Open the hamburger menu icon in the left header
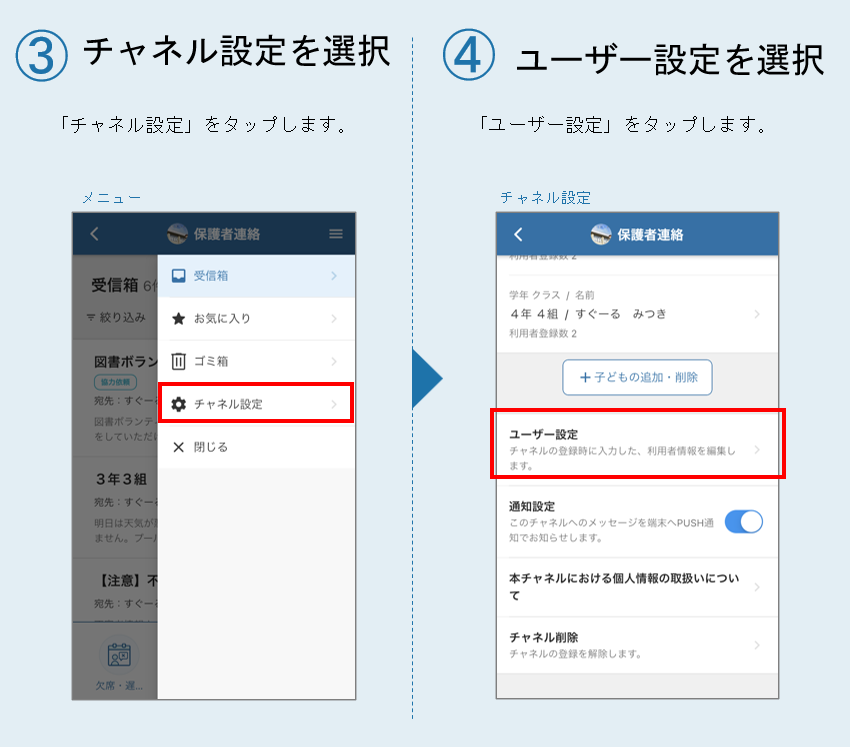Screen dimensions: 850x747 click(x=336, y=234)
